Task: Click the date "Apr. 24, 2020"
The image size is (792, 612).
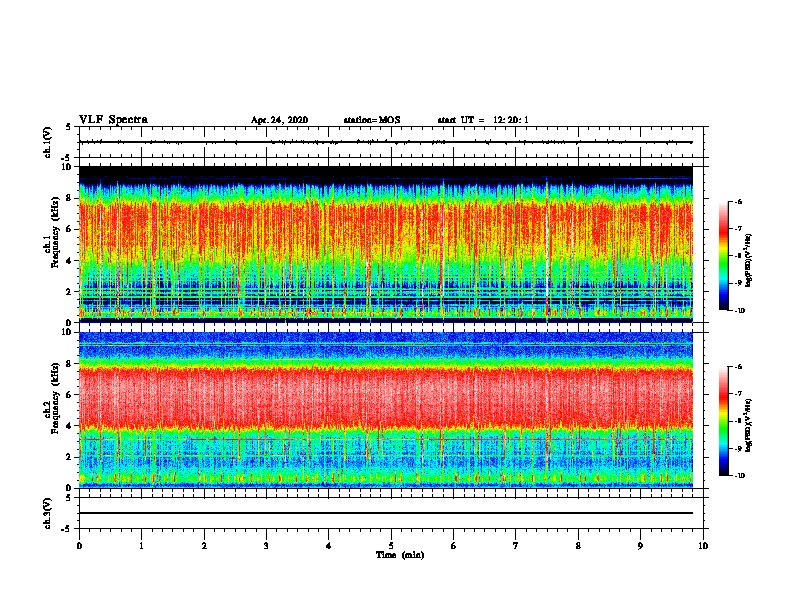Action: click(x=279, y=120)
